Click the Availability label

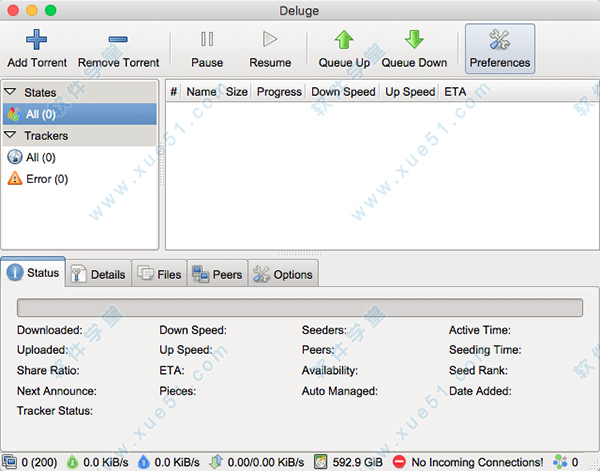coord(329,370)
